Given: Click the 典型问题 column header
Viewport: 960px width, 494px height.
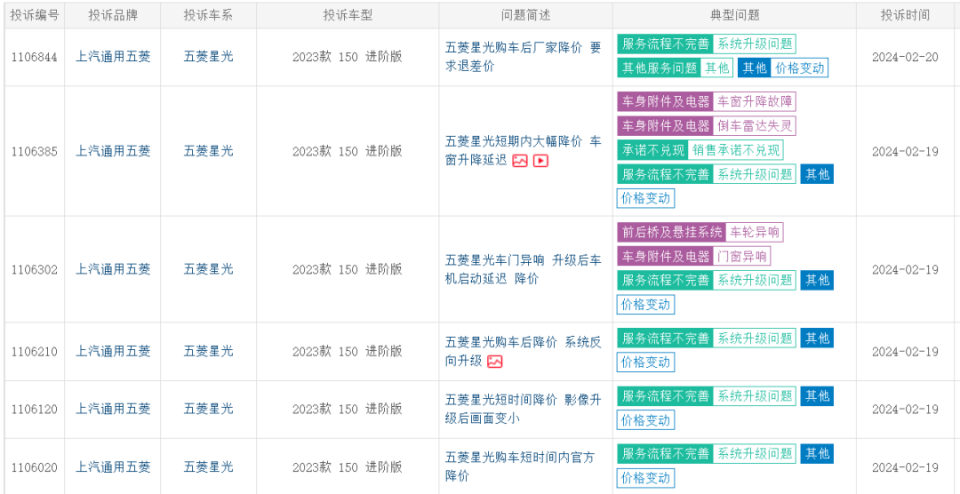Looking at the screenshot, I should (x=734, y=15).
